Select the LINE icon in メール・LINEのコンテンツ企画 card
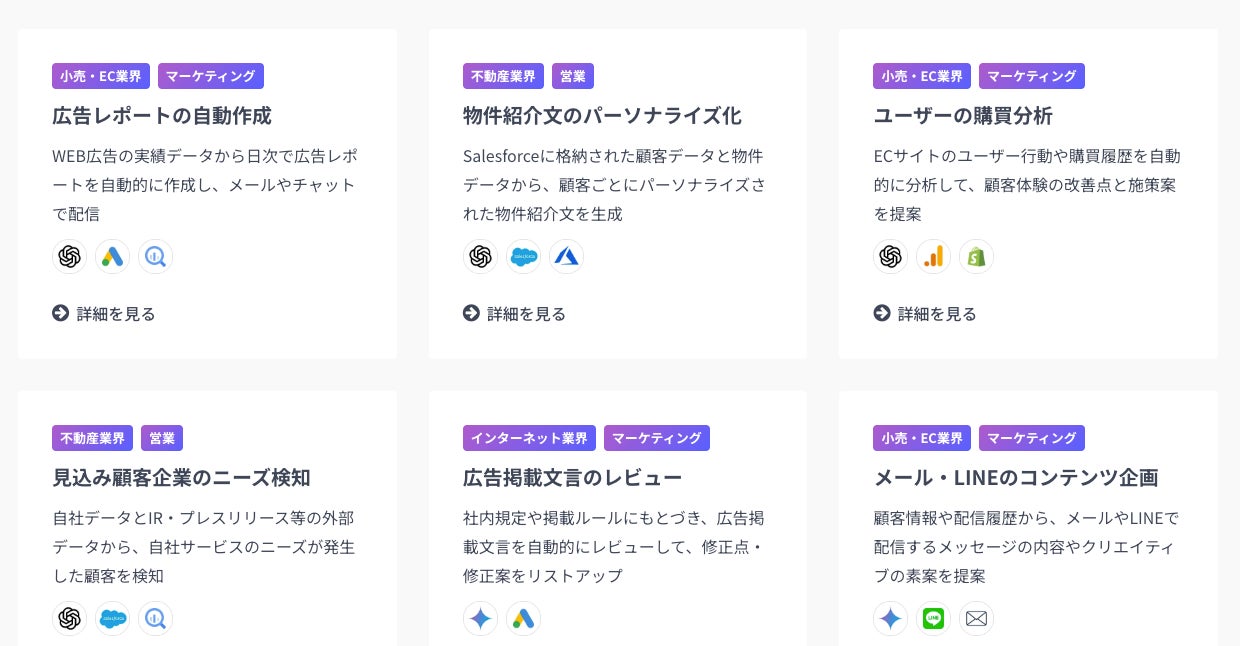The image size is (1240, 646). 933,619
